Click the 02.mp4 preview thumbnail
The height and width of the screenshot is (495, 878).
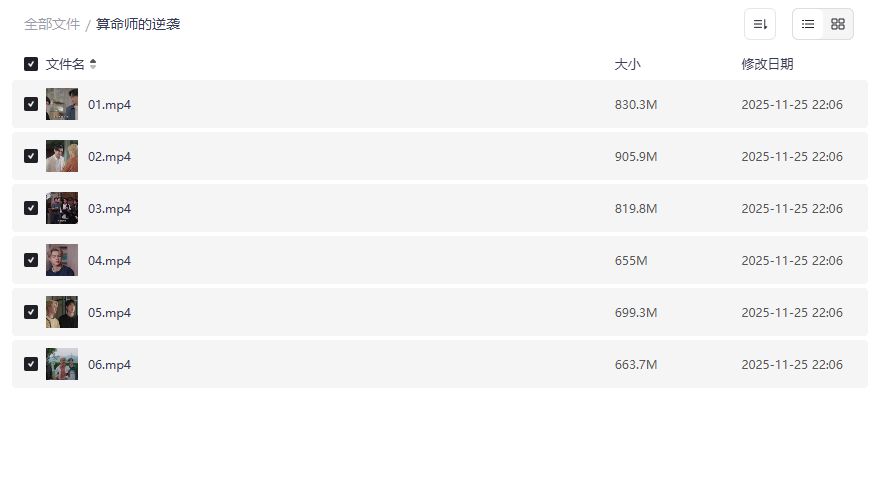(x=62, y=156)
